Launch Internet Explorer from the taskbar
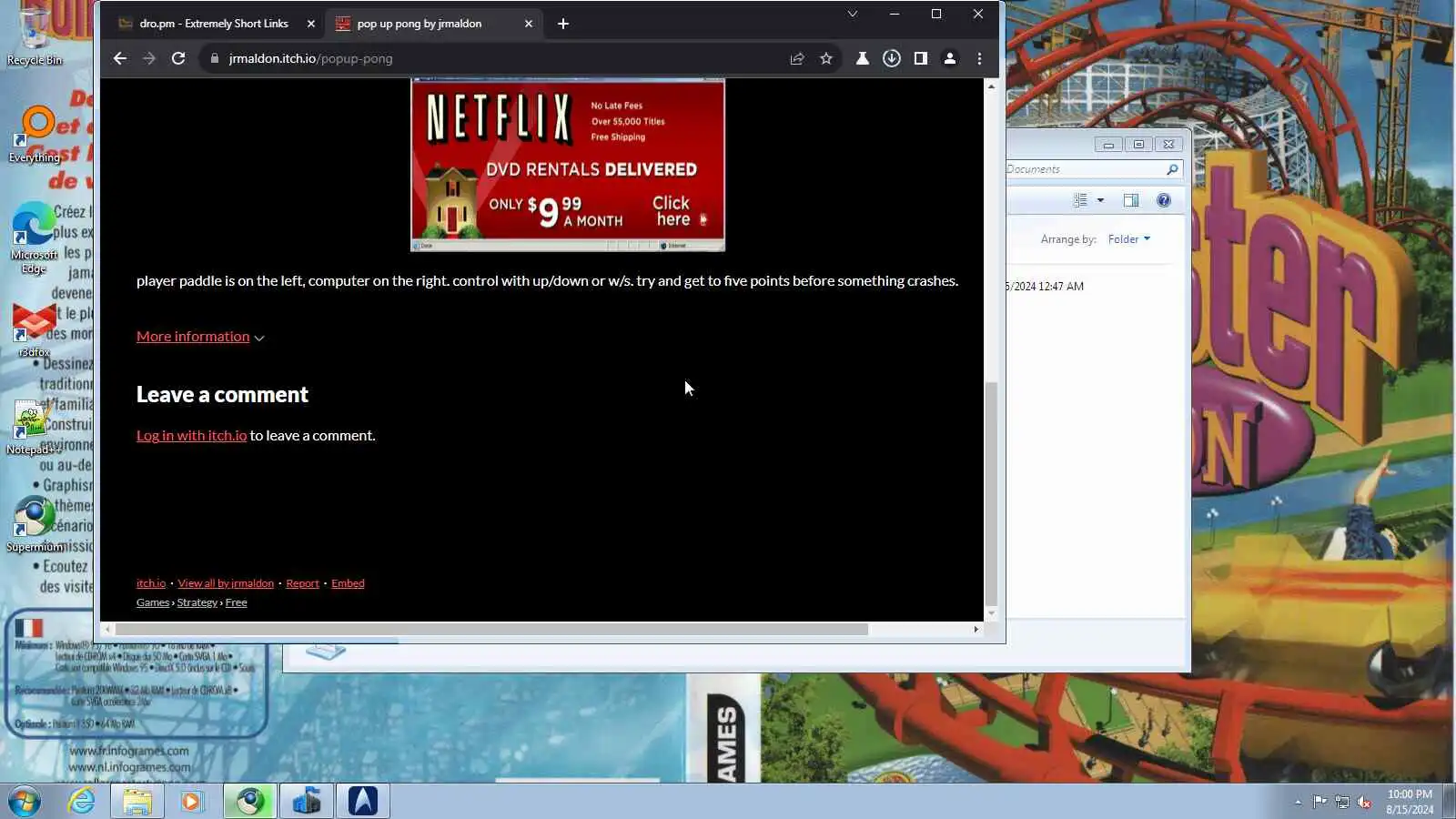This screenshot has height=819, width=1456. coord(82,802)
